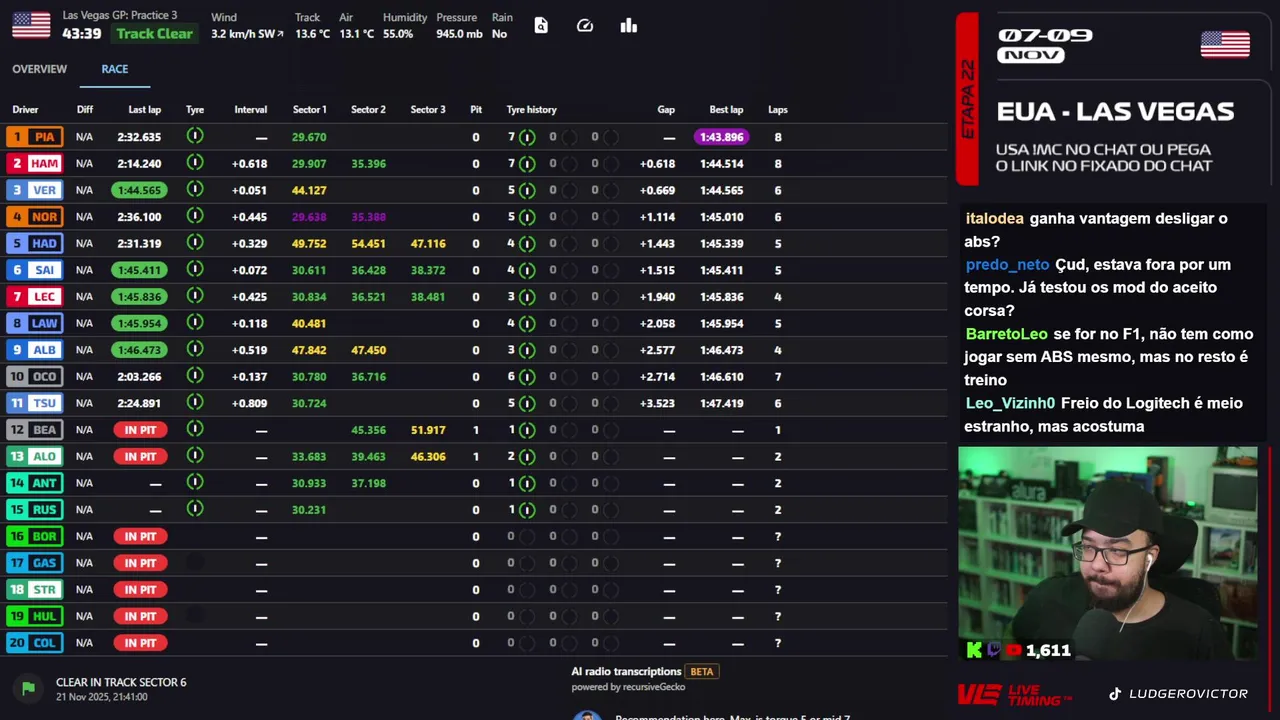
Task: Click the TikTok logo next to LUDGEROVICTOR
Action: click(x=1115, y=694)
